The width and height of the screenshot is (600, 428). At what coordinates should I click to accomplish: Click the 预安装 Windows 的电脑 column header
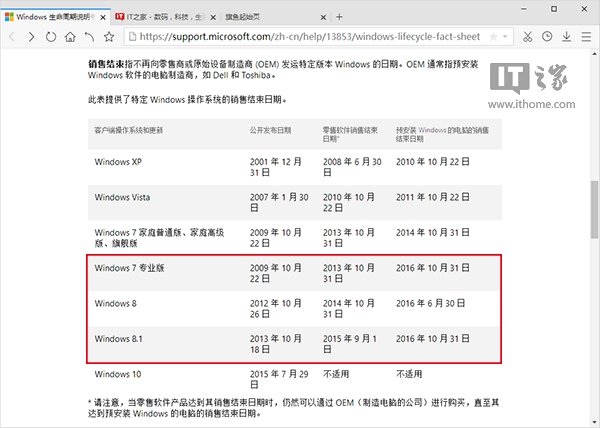[442, 134]
